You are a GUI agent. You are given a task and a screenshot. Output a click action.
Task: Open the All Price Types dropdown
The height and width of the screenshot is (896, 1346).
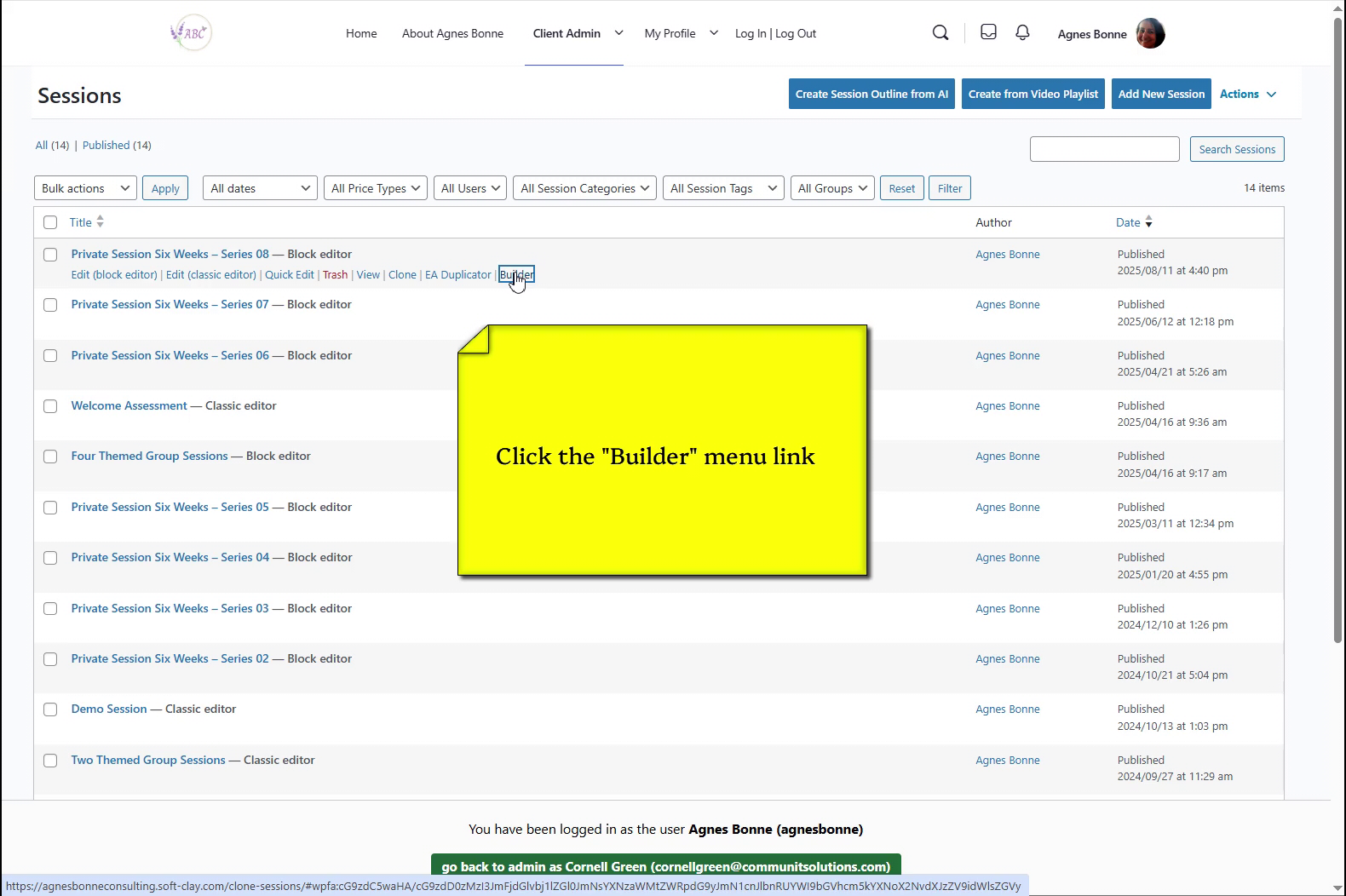pos(376,188)
